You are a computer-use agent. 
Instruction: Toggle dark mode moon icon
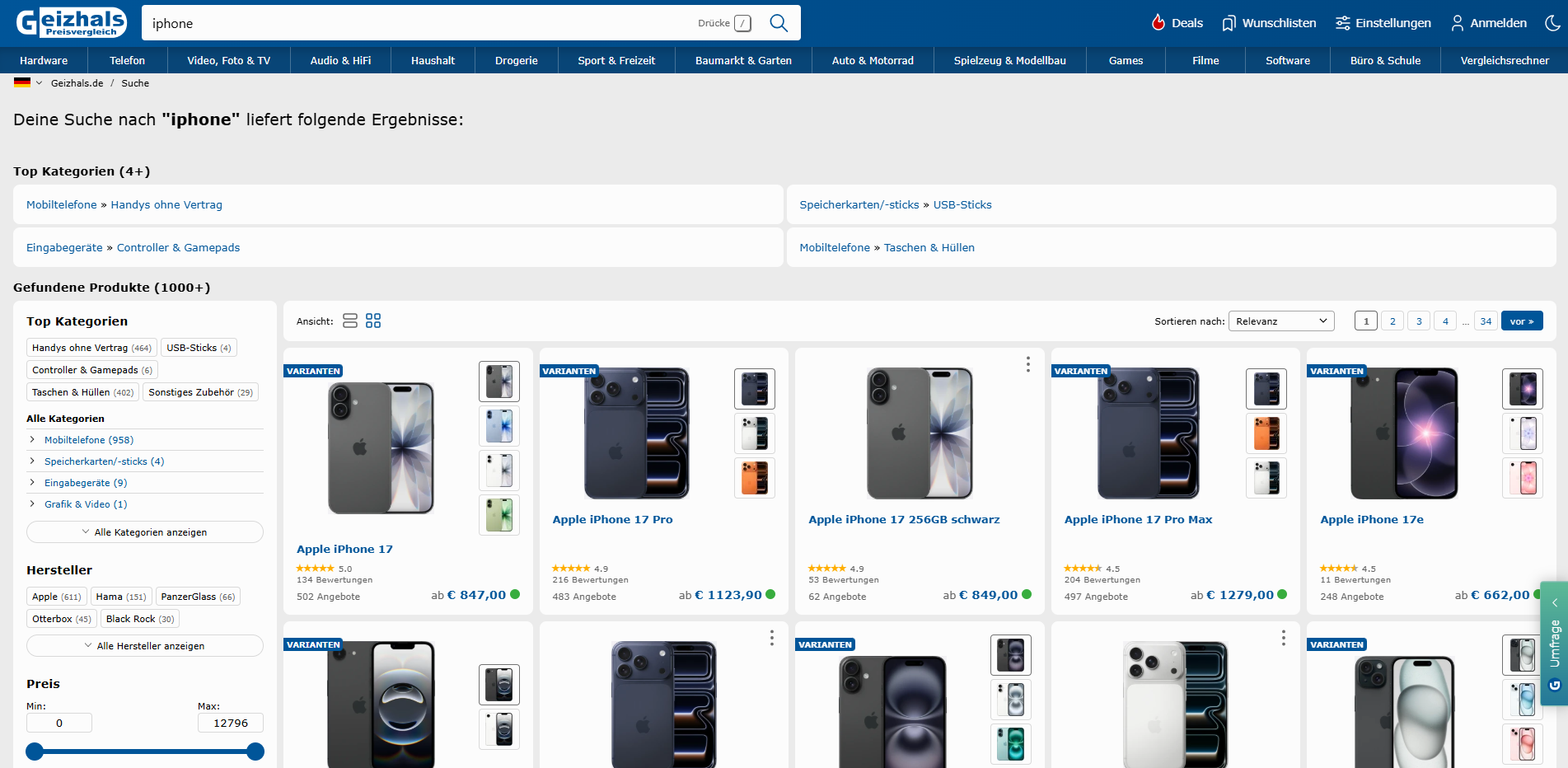(x=1553, y=23)
